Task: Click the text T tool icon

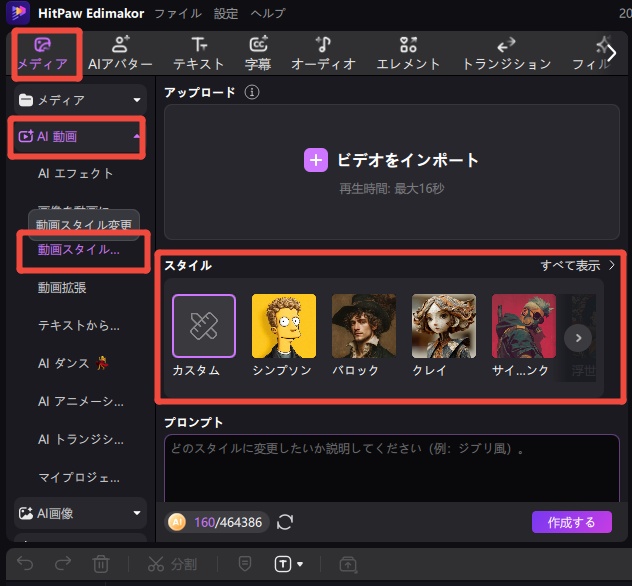Action: coord(283,564)
